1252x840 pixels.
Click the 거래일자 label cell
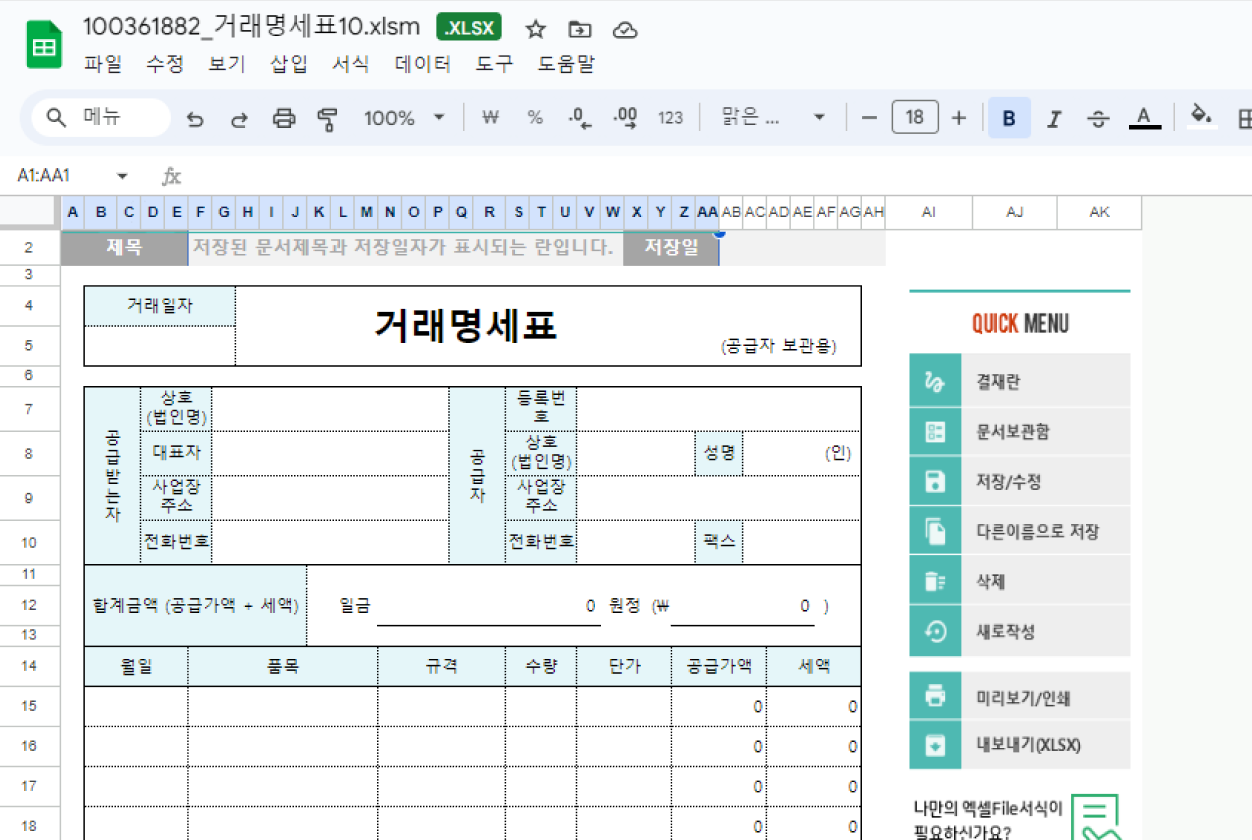(x=160, y=306)
